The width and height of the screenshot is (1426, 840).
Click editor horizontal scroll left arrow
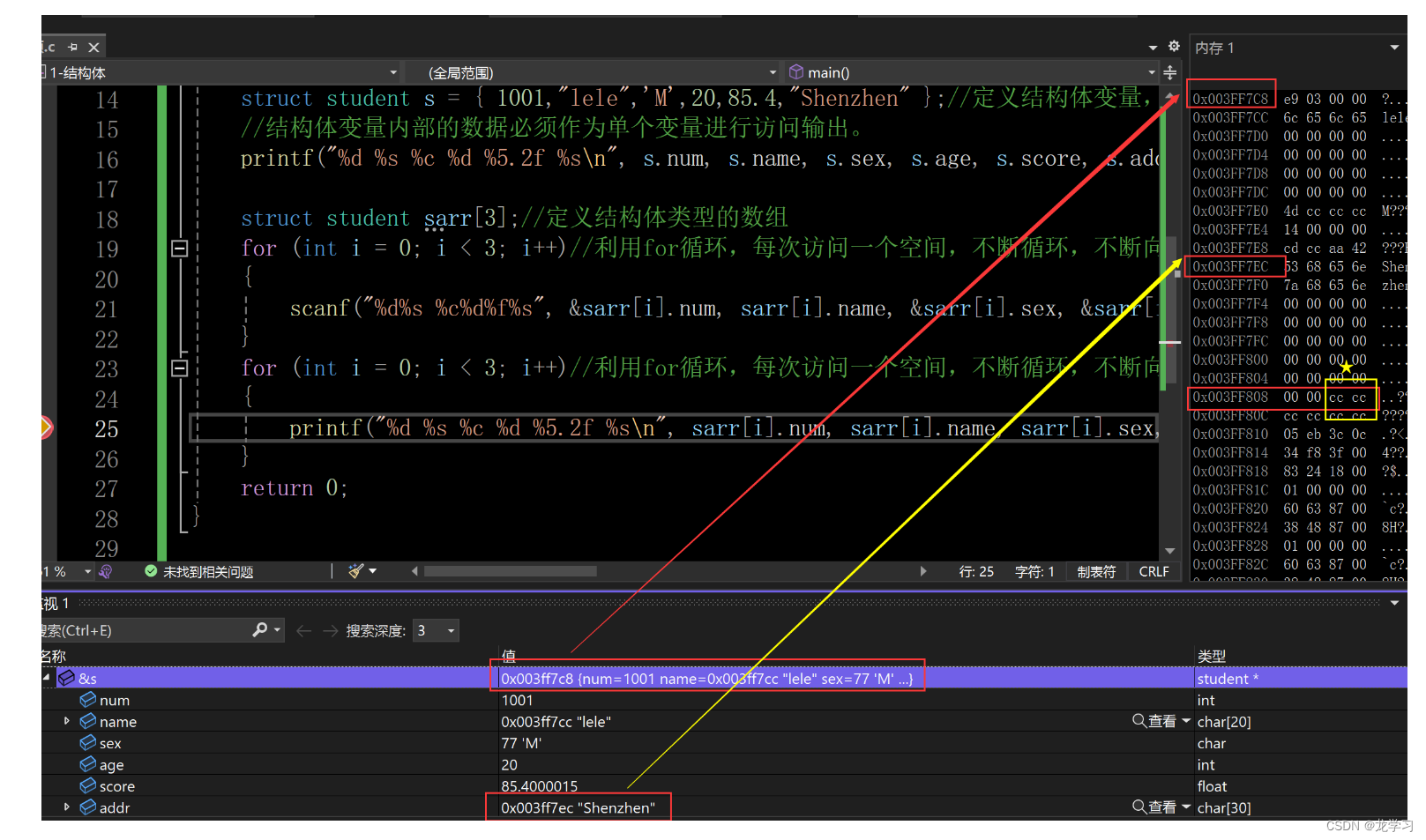point(414,571)
